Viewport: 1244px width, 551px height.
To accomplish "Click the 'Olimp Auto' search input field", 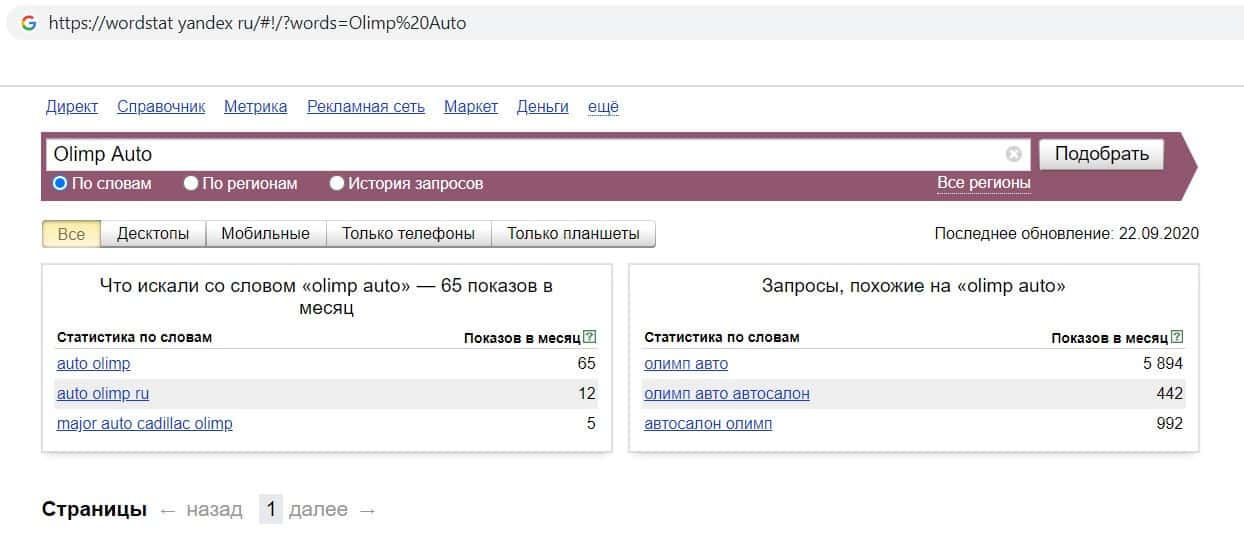I will [520, 154].
